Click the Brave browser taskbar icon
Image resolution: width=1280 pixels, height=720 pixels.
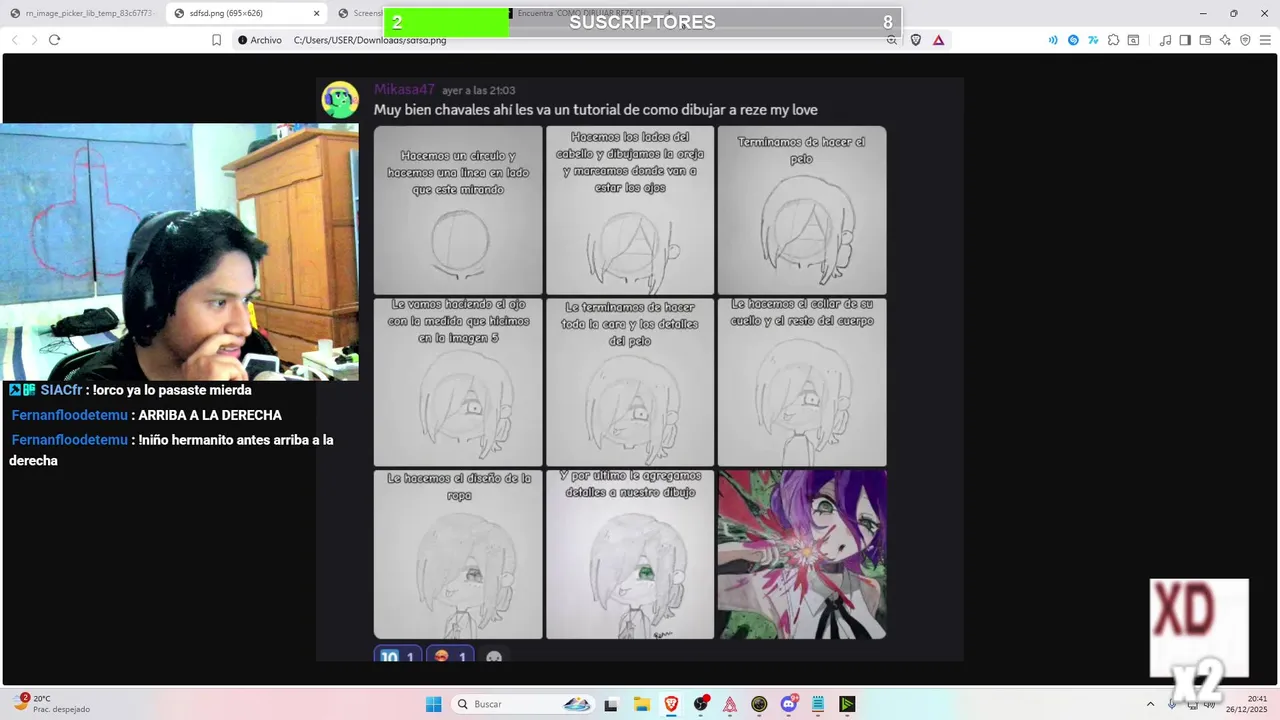pyautogui.click(x=671, y=704)
